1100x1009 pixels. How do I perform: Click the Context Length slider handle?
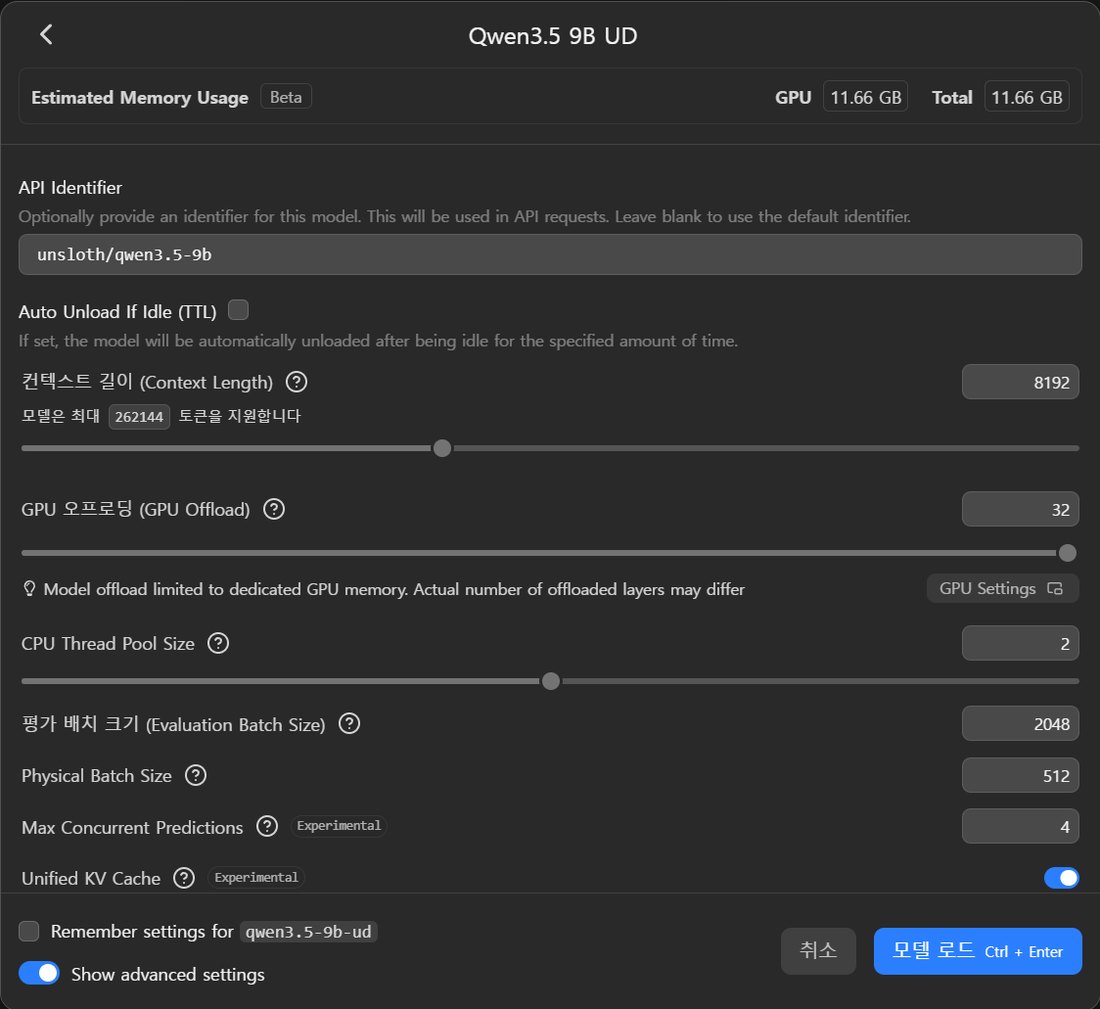[442, 448]
